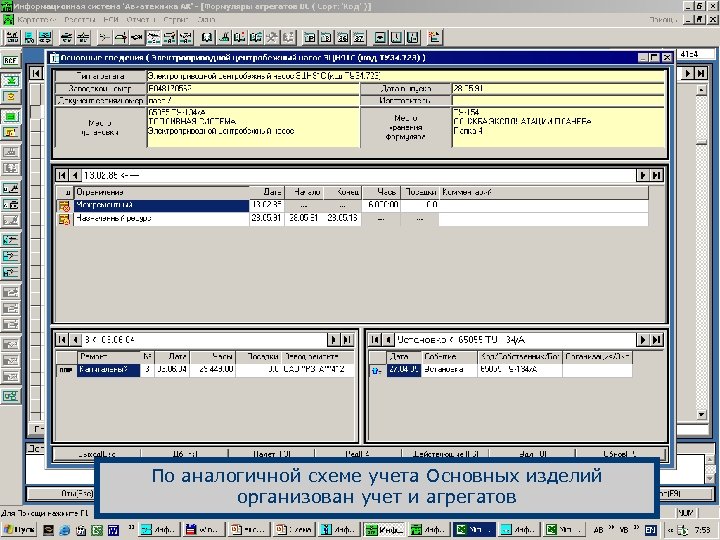Click the up arrow of the right vertical scrollbar
Screen dimensions: 720x540
(x=701, y=90)
